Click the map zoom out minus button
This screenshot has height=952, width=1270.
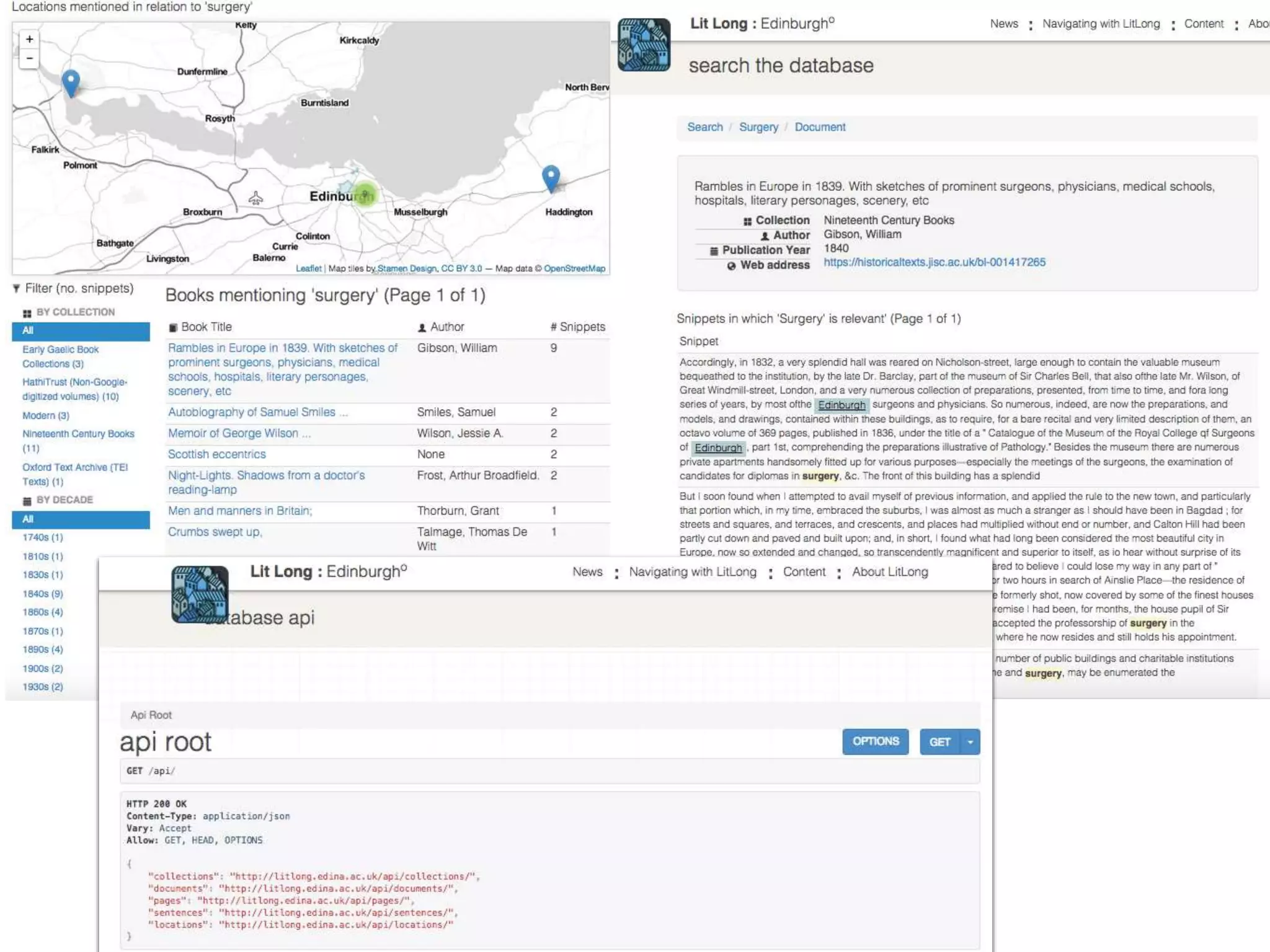29,58
